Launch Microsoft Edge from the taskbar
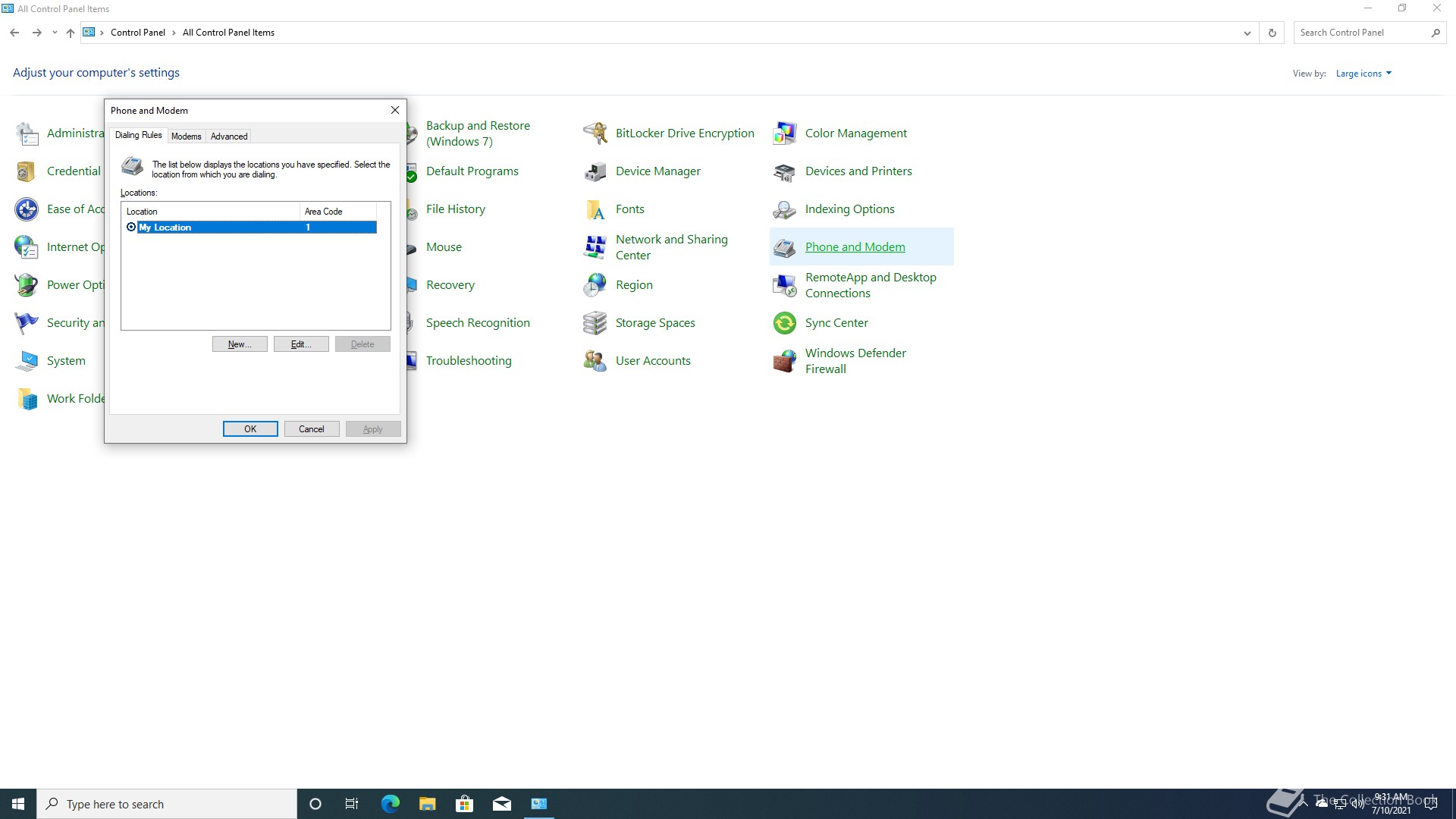1456x819 pixels. tap(390, 804)
